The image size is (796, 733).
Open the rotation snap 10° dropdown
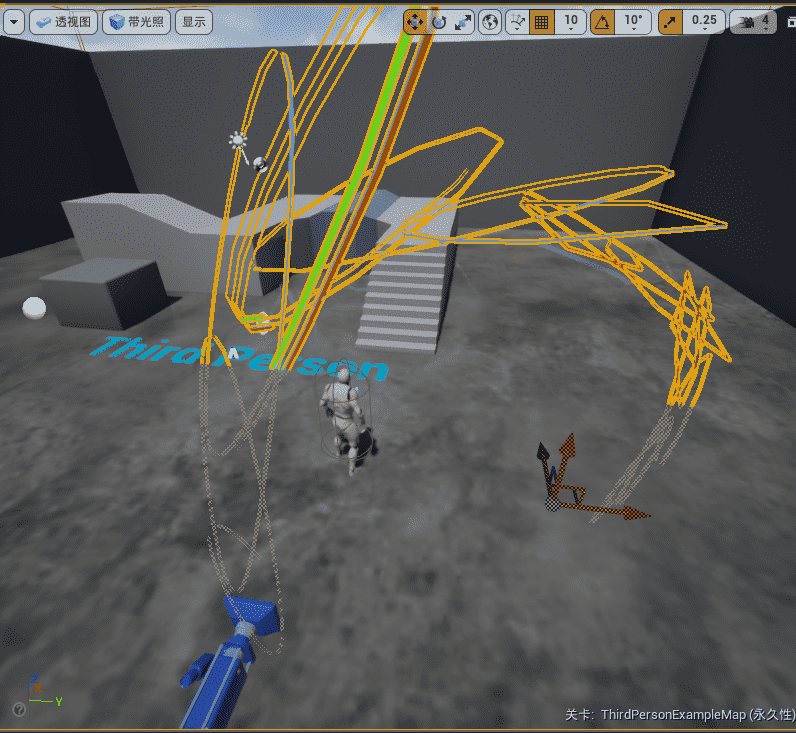[x=634, y=21]
